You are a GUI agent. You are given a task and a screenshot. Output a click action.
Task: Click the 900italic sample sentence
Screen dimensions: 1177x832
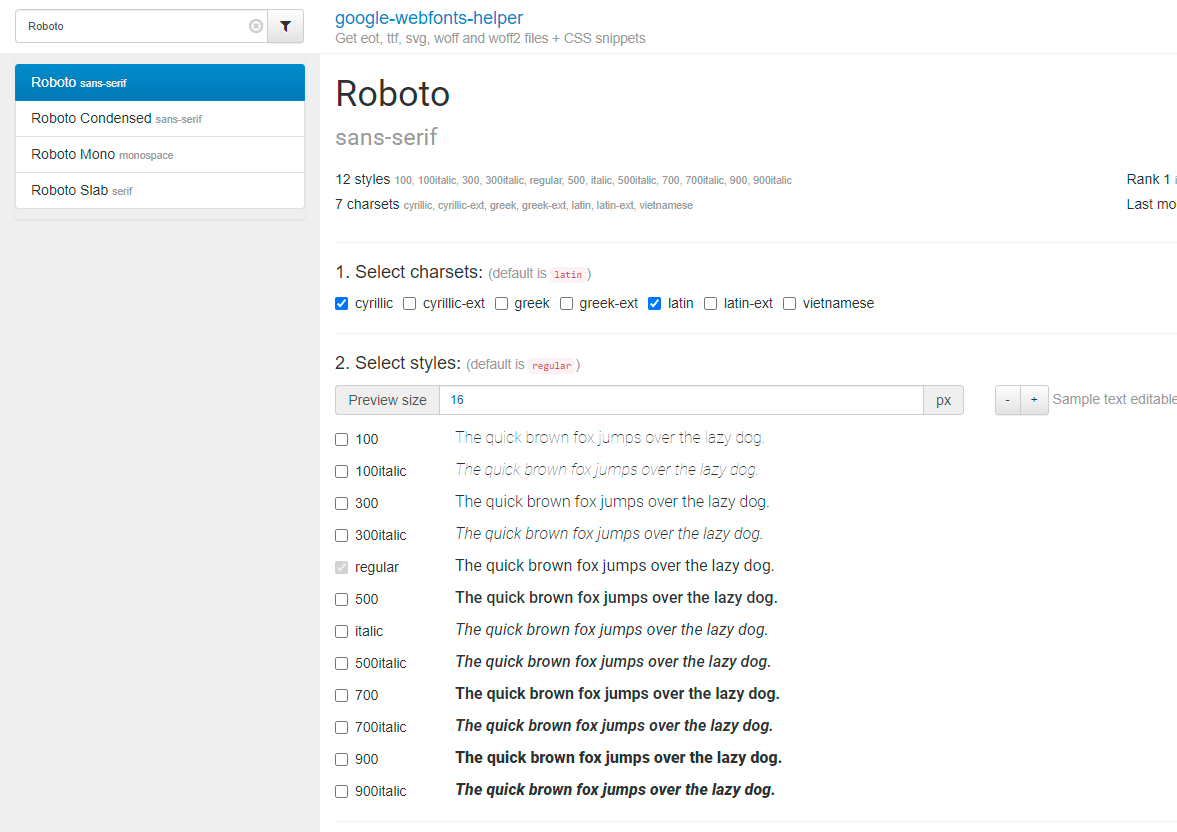[x=615, y=790]
